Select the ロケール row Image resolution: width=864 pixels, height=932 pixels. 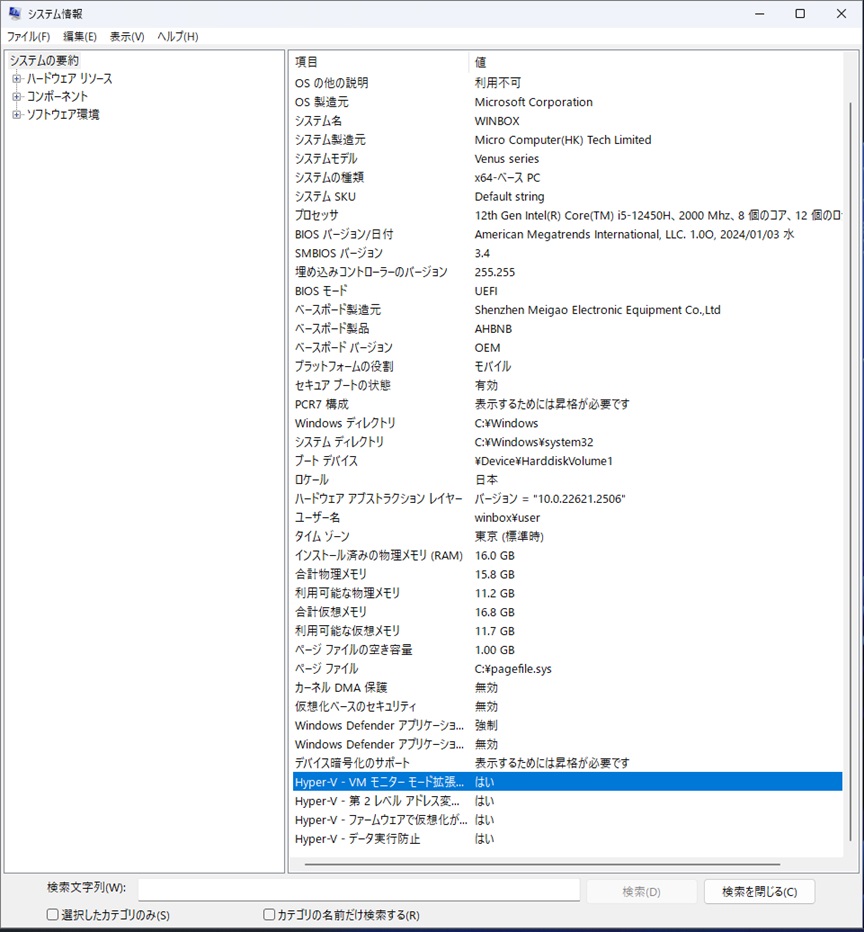pos(567,480)
